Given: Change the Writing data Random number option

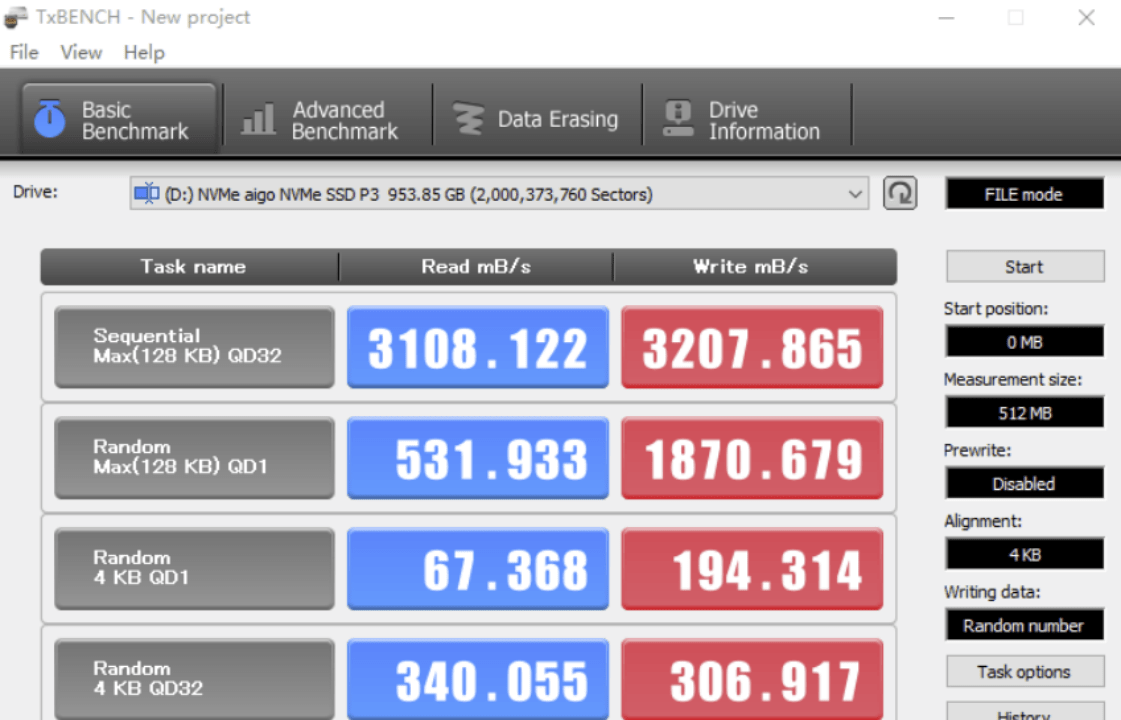Looking at the screenshot, I should click(x=1024, y=625).
